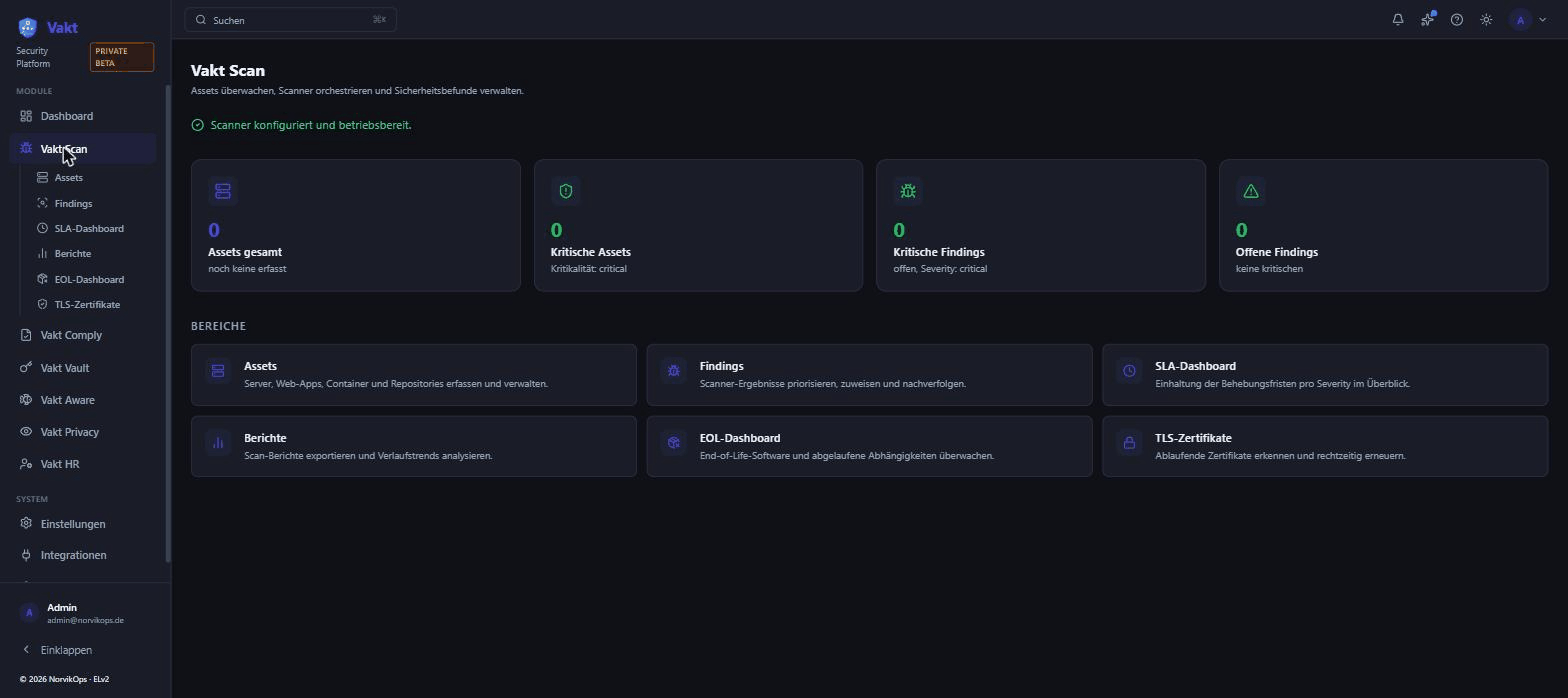Open the Vakt Aware module
The width and height of the screenshot is (1568, 698).
[84, 400]
